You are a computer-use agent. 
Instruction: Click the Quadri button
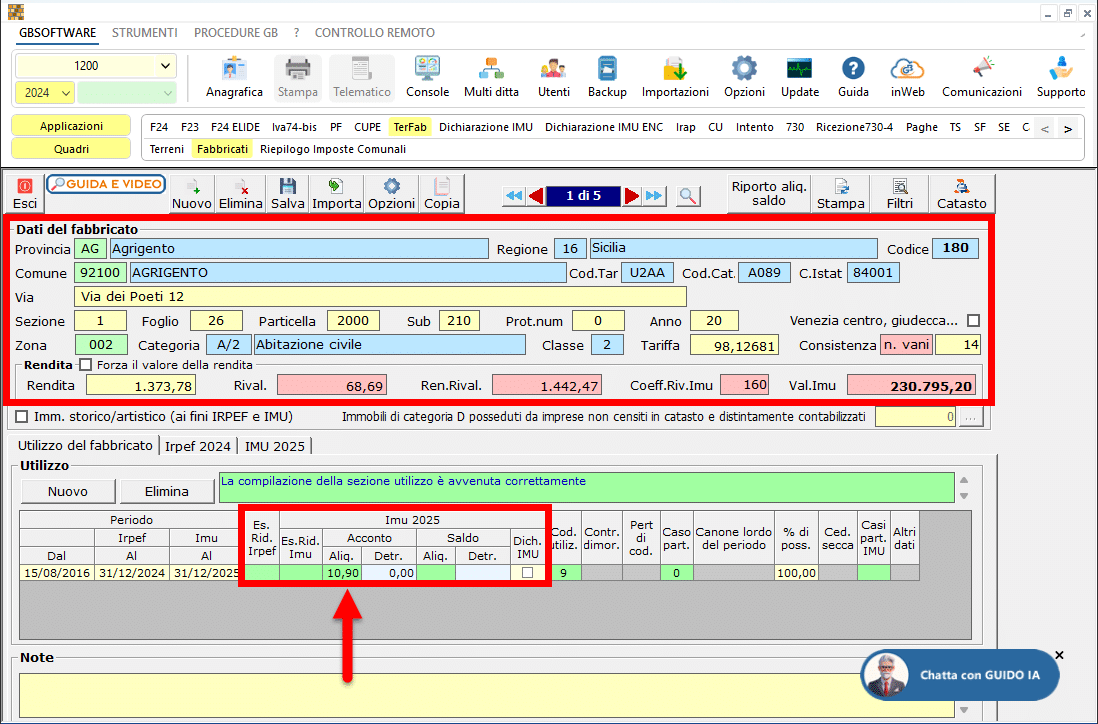(71, 149)
